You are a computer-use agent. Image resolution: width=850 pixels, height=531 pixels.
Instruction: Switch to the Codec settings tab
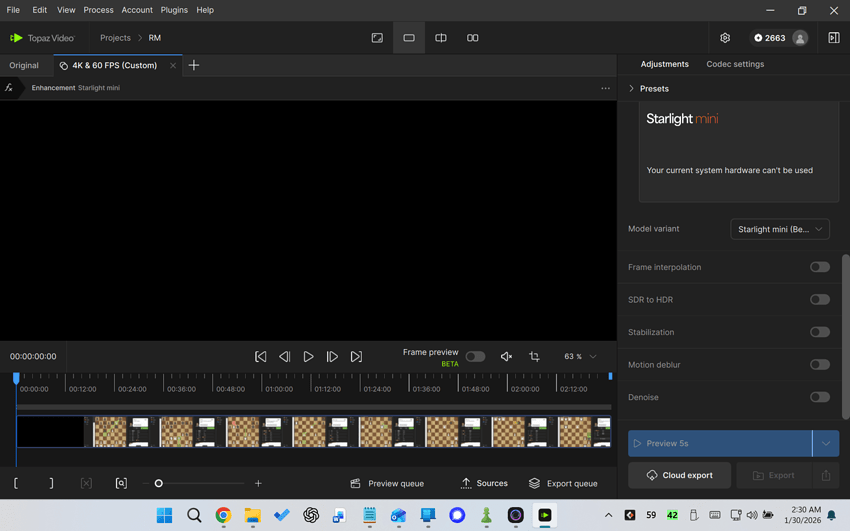coord(735,64)
